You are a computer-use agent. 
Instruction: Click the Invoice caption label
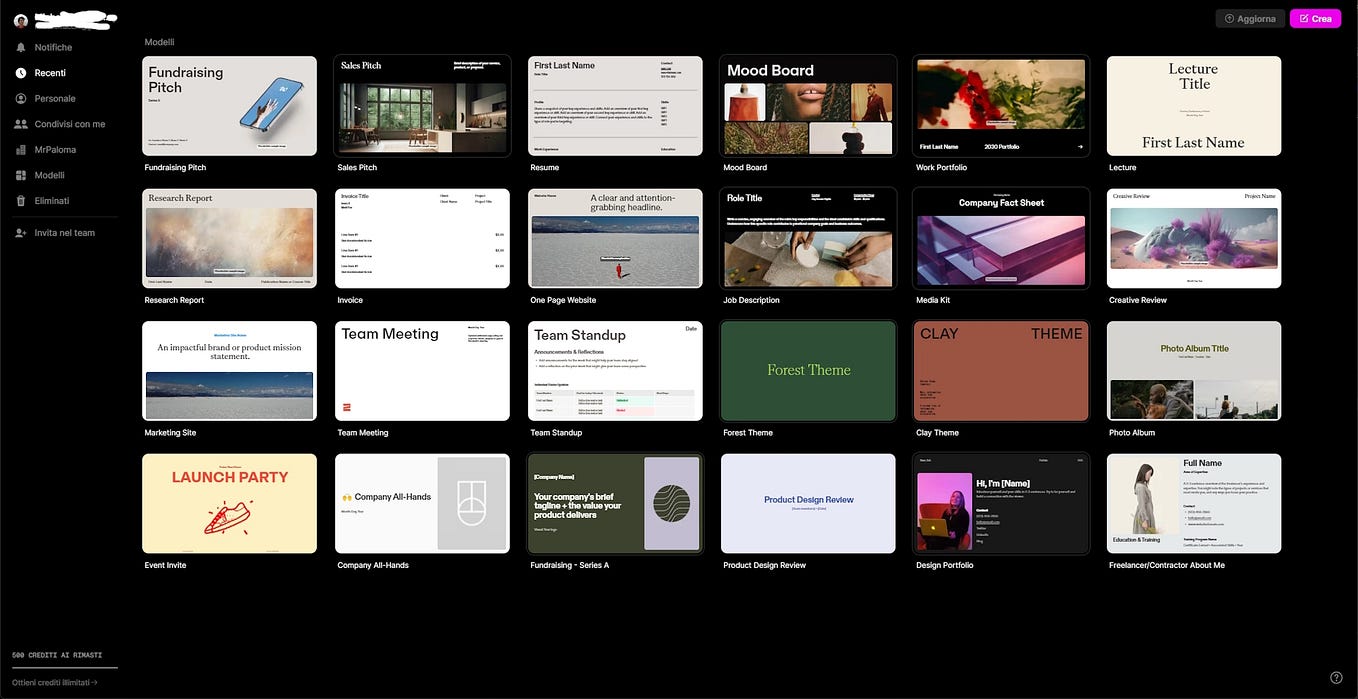coord(350,300)
